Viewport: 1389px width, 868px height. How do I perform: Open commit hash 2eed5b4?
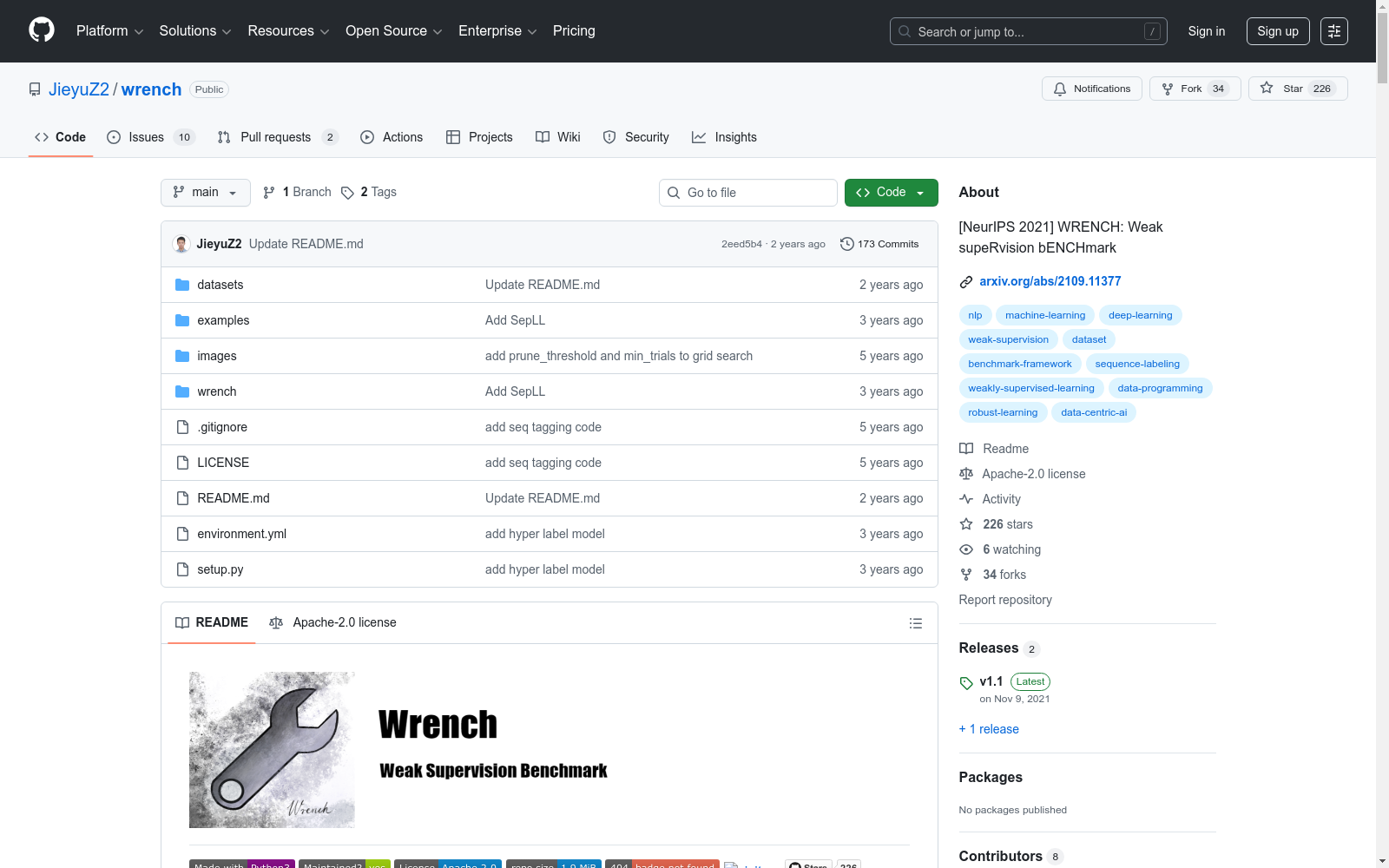741,244
